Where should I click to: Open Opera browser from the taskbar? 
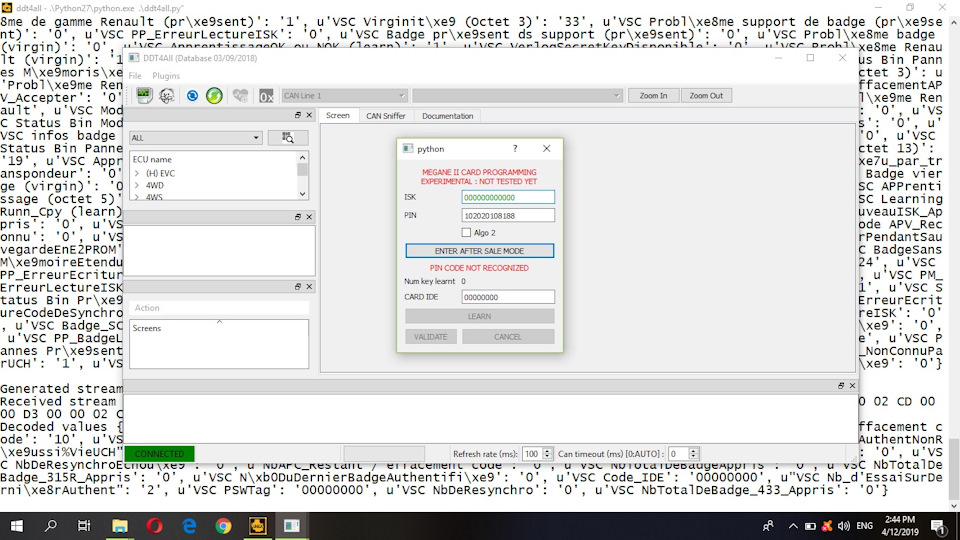coord(154,526)
